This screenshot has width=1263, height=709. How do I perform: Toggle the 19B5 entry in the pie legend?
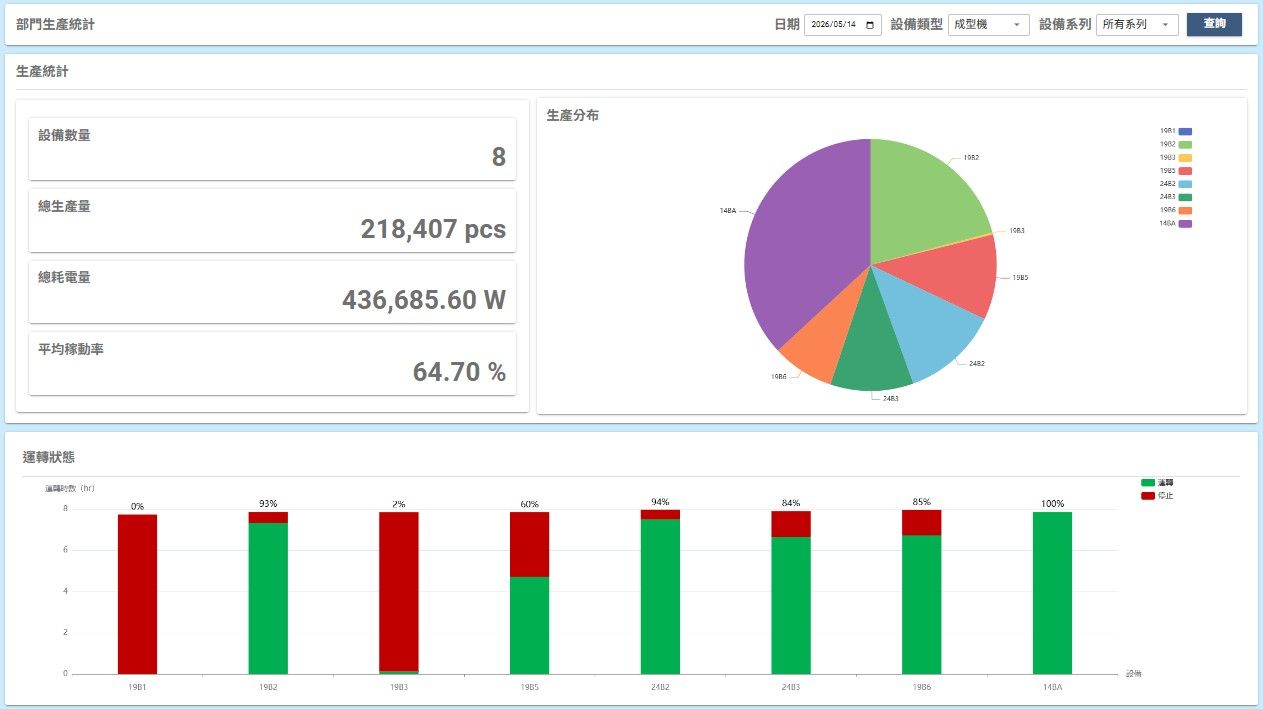pyautogui.click(x=1176, y=171)
